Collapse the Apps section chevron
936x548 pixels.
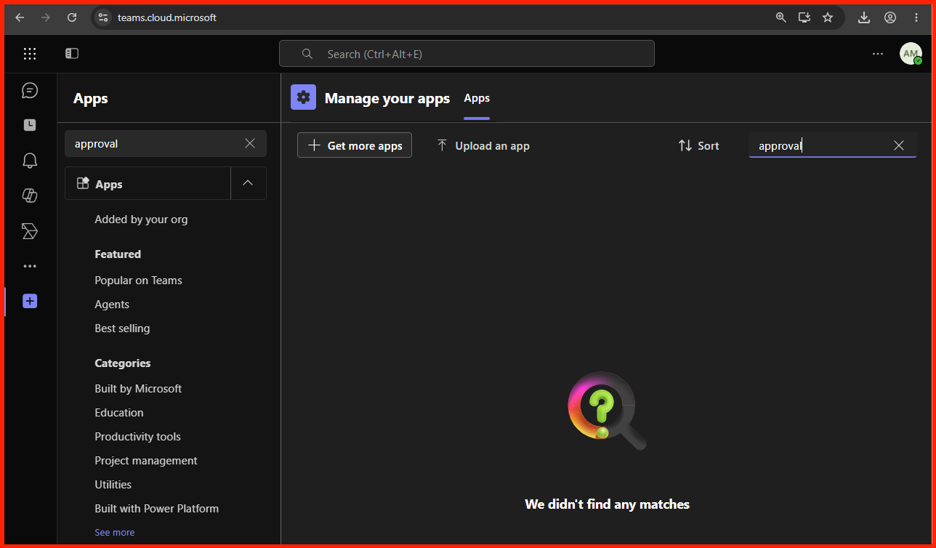click(x=248, y=183)
